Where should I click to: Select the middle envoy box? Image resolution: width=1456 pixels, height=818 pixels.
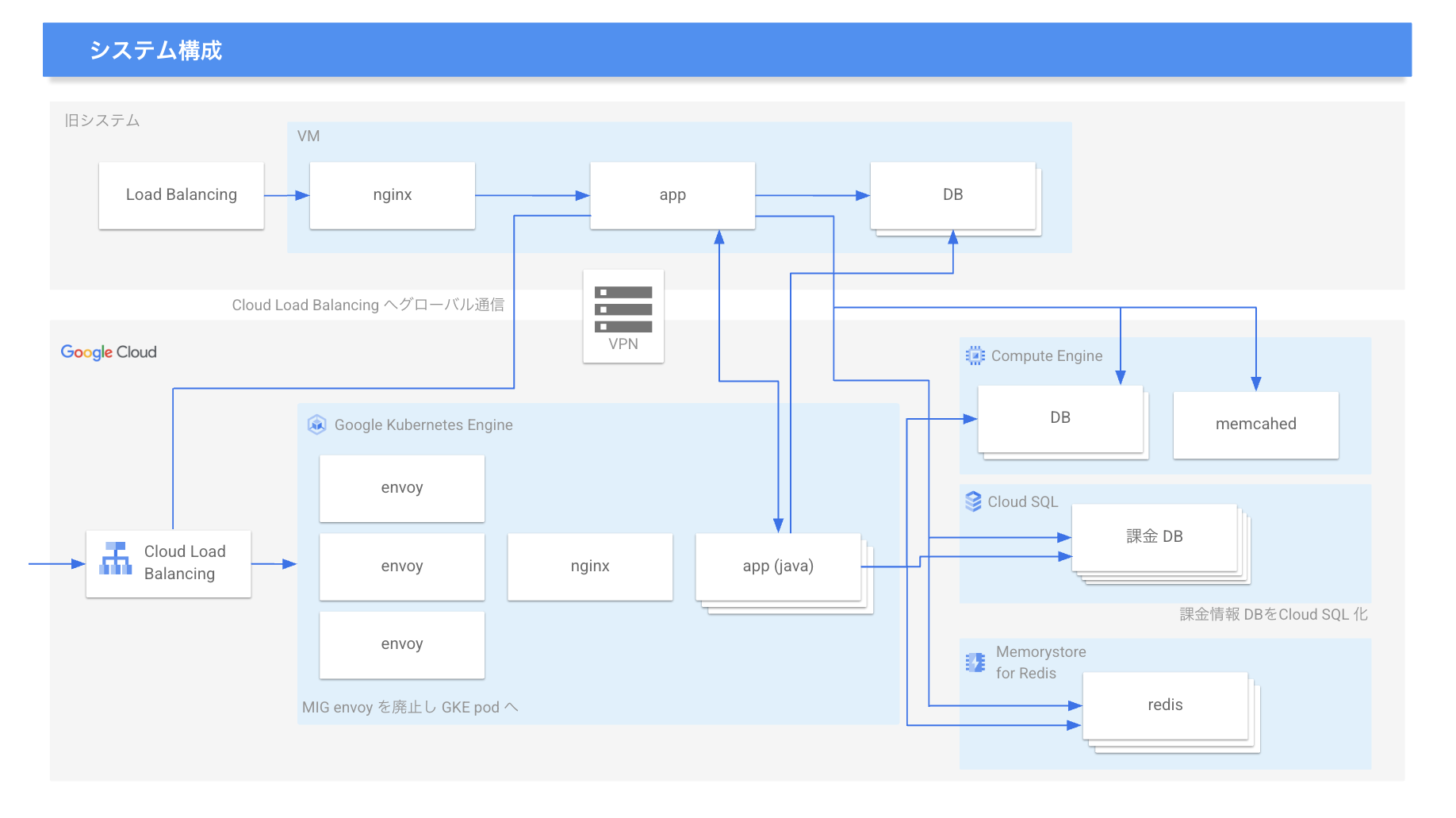[402, 566]
